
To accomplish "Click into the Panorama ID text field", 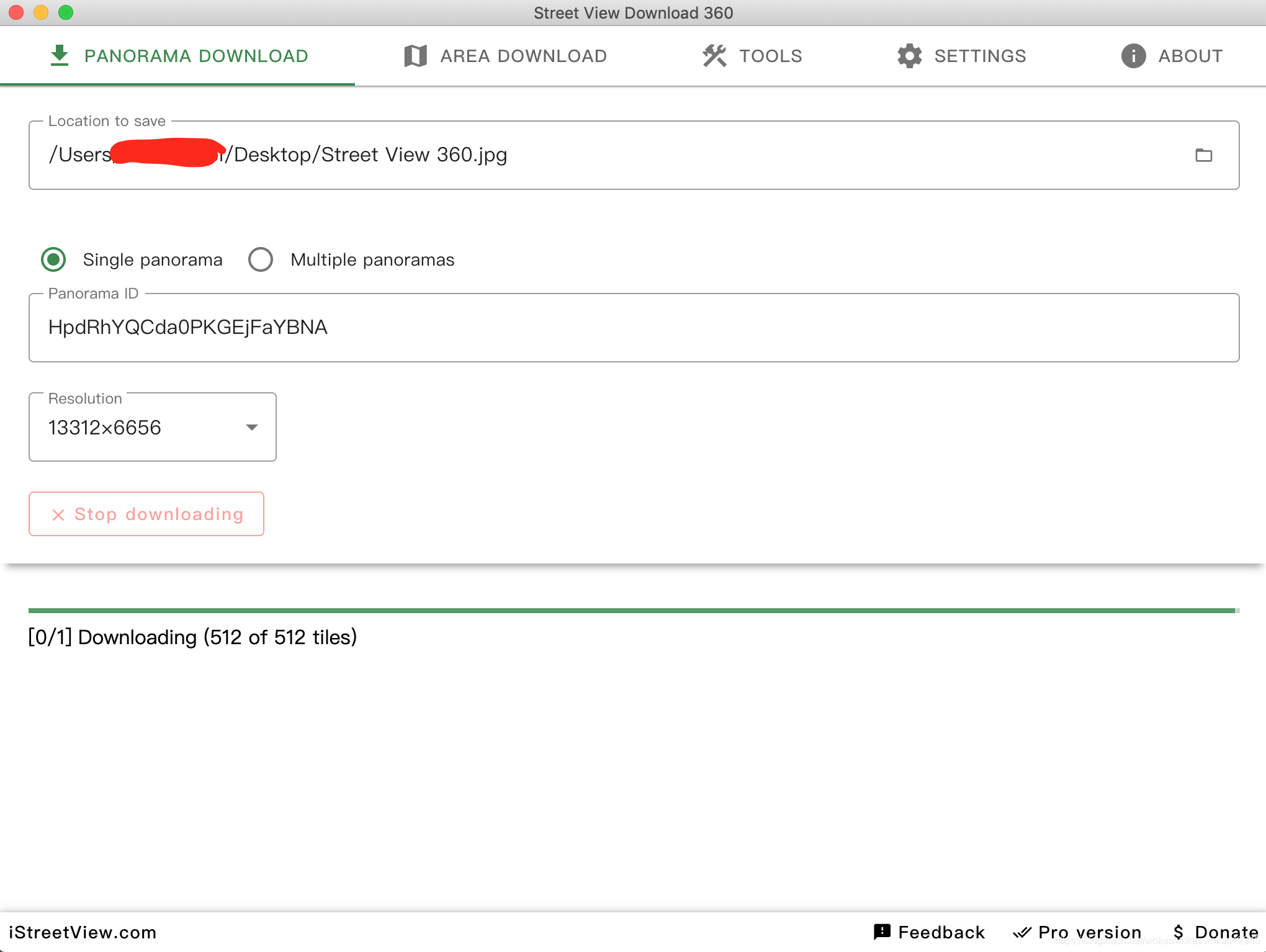I will tap(633, 328).
